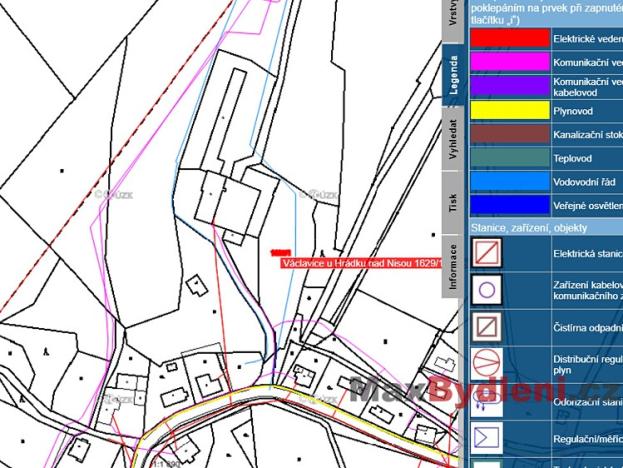Open the Tisk print tab
The image size is (623, 468).
454,203
